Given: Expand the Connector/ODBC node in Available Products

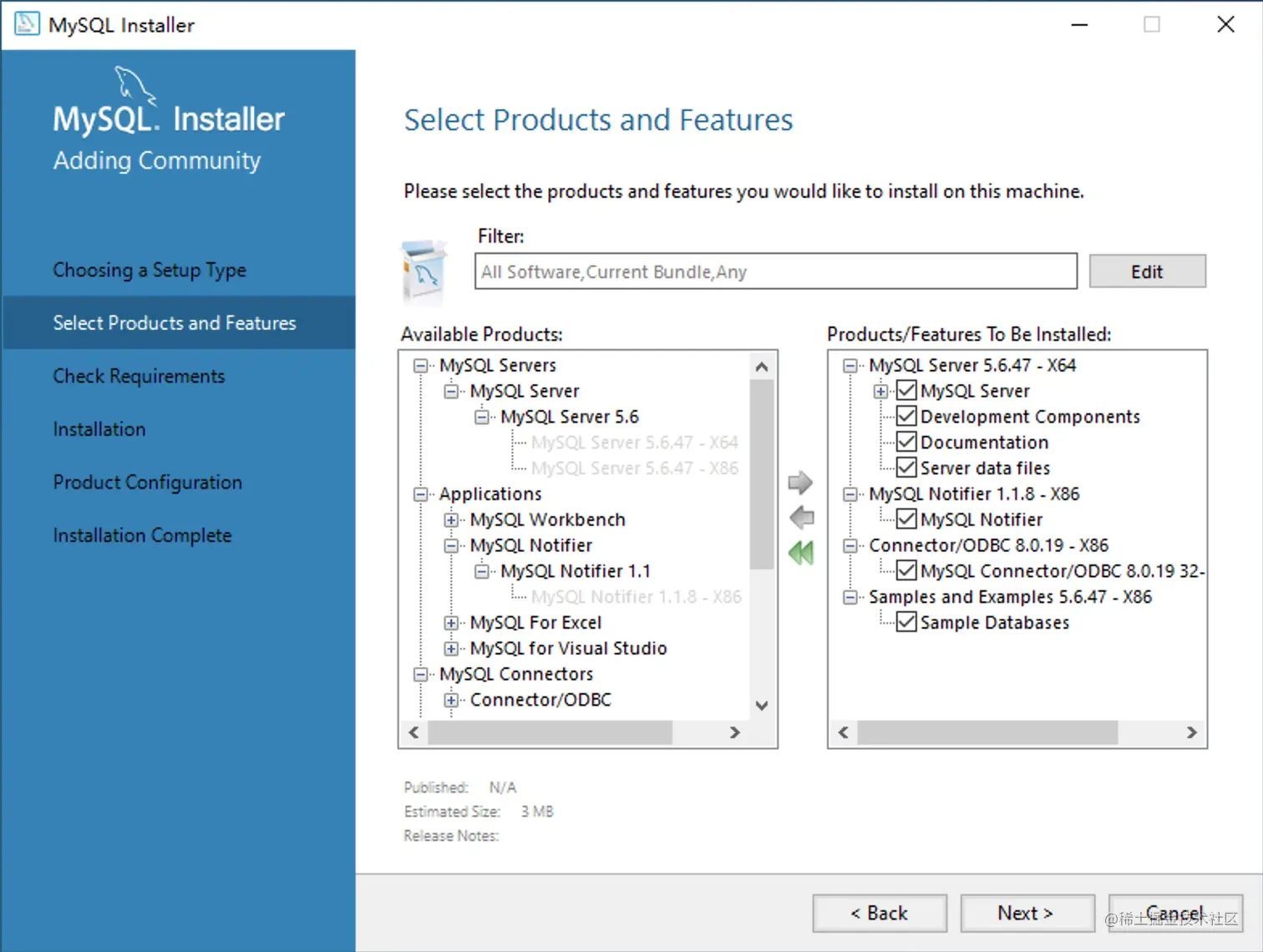Looking at the screenshot, I should click(451, 700).
